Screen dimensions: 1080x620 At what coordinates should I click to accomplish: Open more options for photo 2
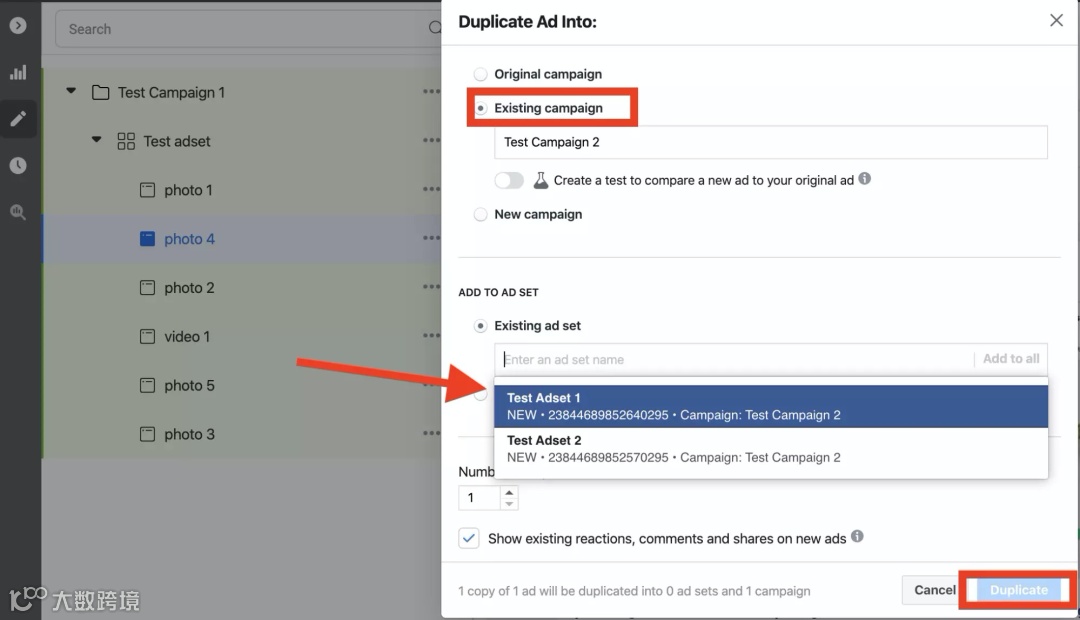pyautogui.click(x=432, y=287)
